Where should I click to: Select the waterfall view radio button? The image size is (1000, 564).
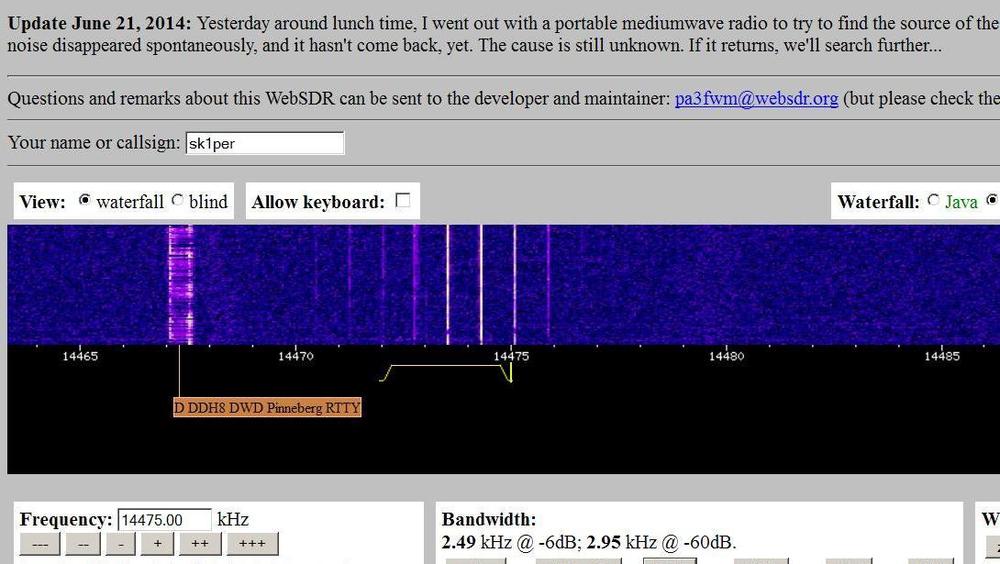coord(84,200)
